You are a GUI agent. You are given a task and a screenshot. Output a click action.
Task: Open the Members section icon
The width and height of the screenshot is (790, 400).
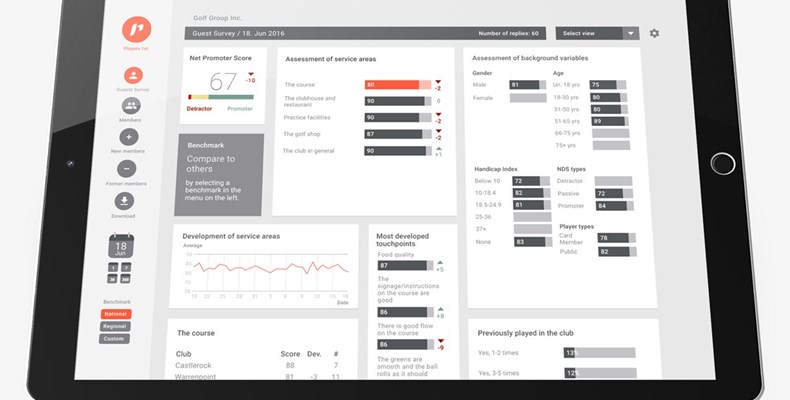click(131, 106)
